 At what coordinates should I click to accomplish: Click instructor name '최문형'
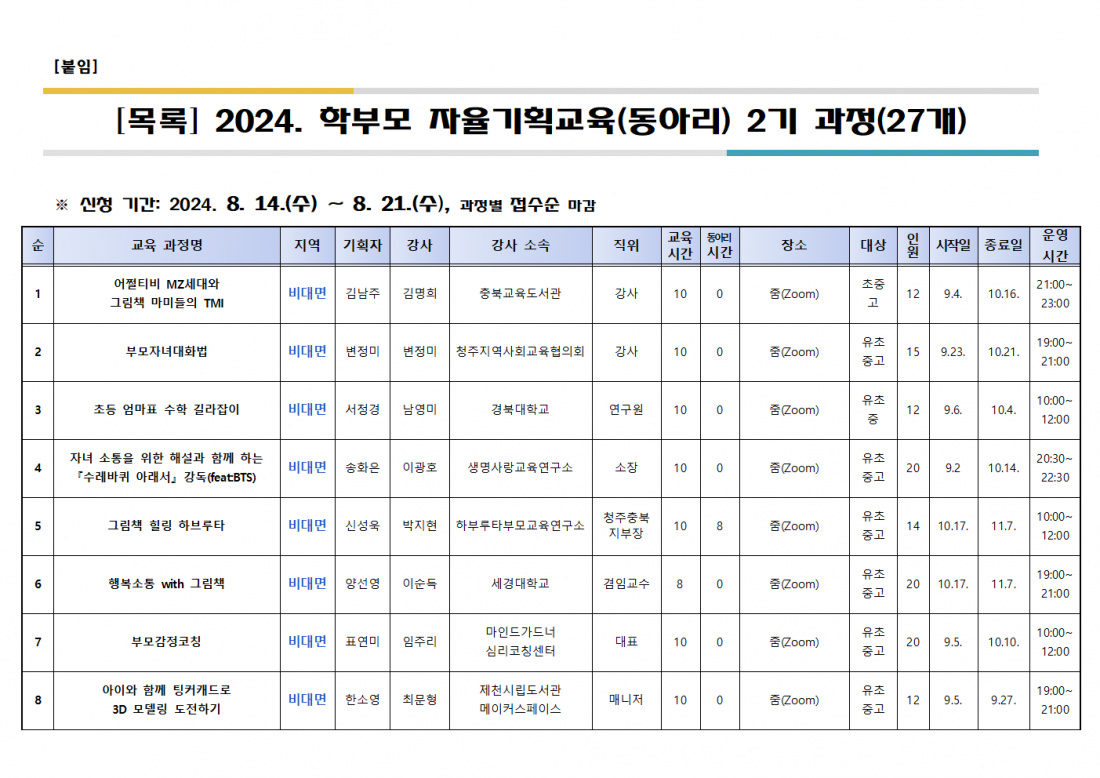pyautogui.click(x=420, y=700)
